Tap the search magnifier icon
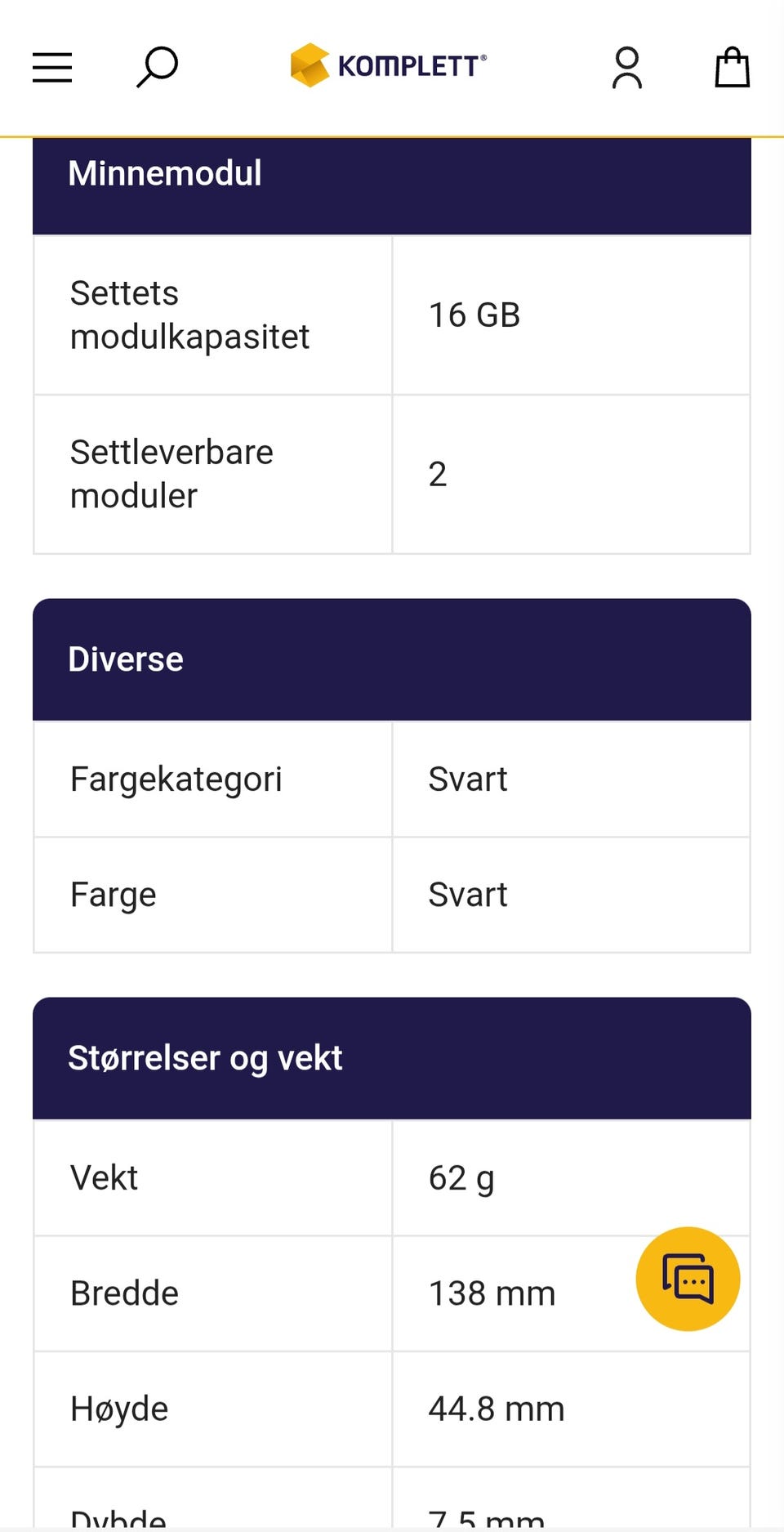This screenshot has height=1532, width=784. click(x=157, y=67)
